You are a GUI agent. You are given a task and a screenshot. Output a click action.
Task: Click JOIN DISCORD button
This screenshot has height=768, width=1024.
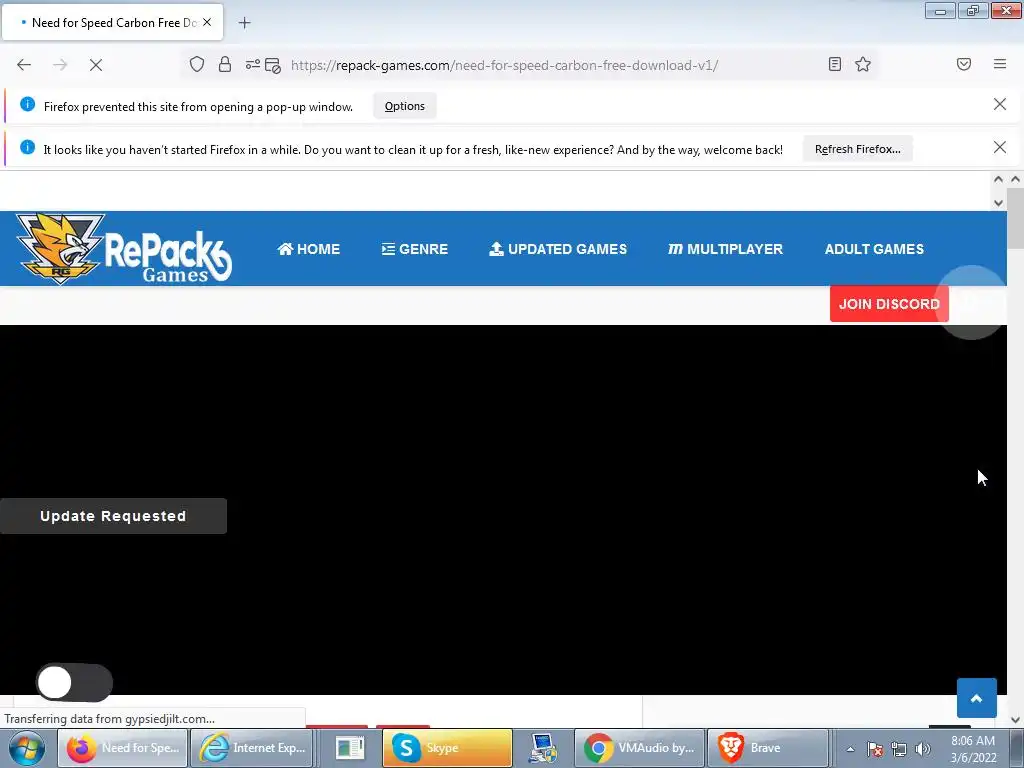click(889, 304)
